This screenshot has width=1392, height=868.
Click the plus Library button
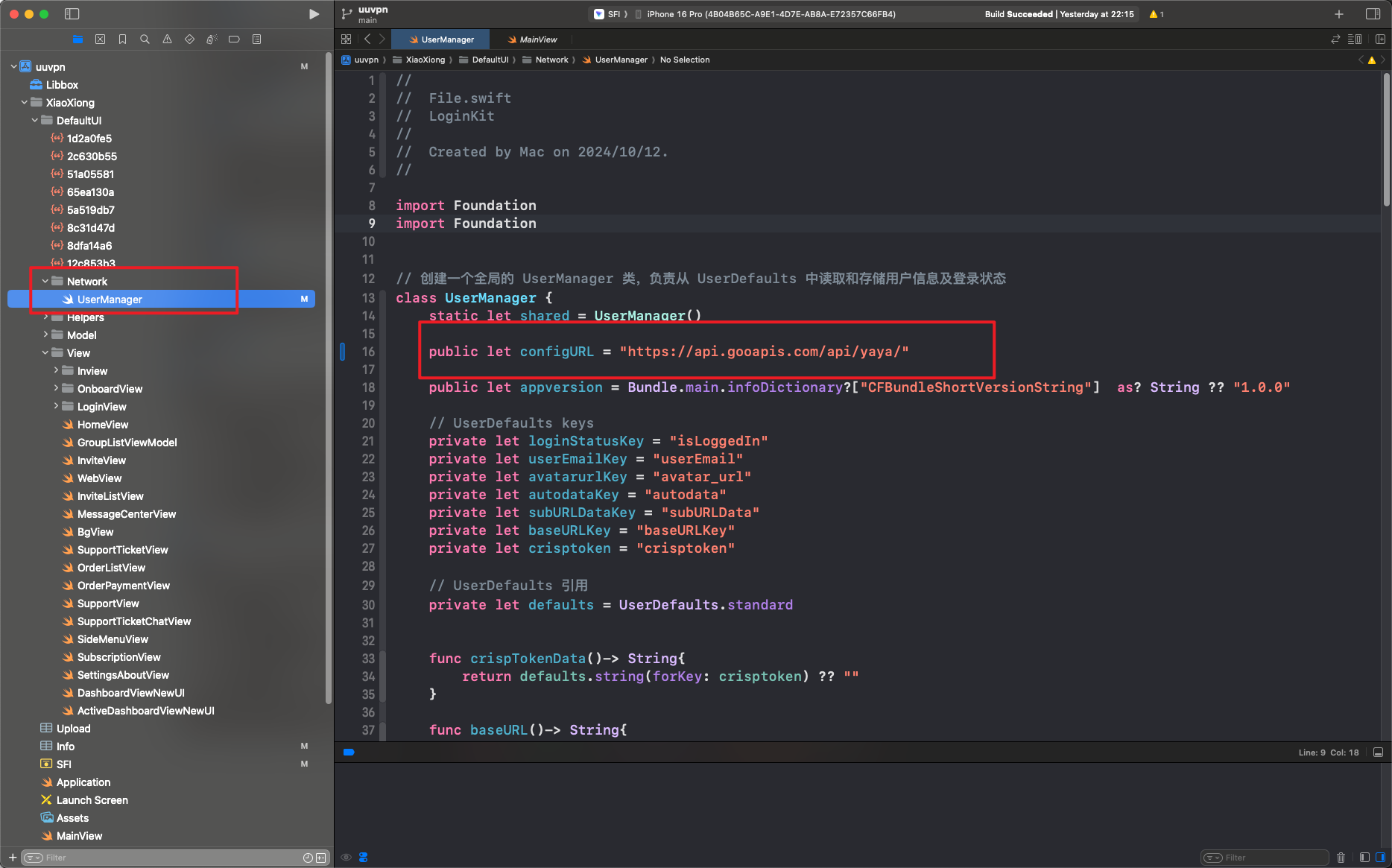[x=1339, y=14]
